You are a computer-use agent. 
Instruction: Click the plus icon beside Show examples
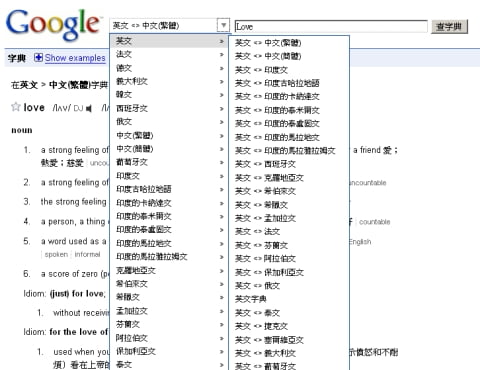click(38, 58)
